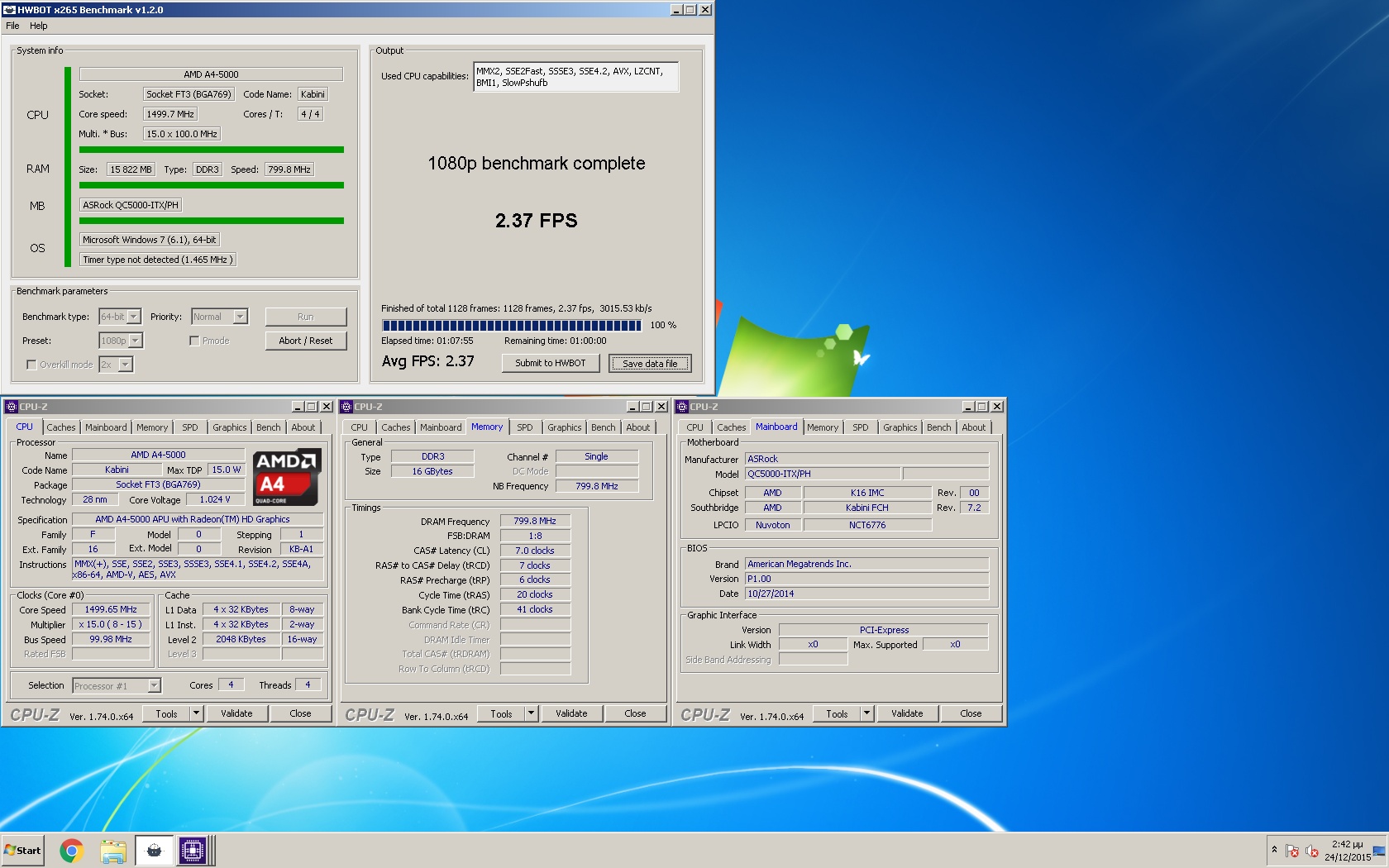
Task: Open the Start menu
Action: click(x=22, y=850)
